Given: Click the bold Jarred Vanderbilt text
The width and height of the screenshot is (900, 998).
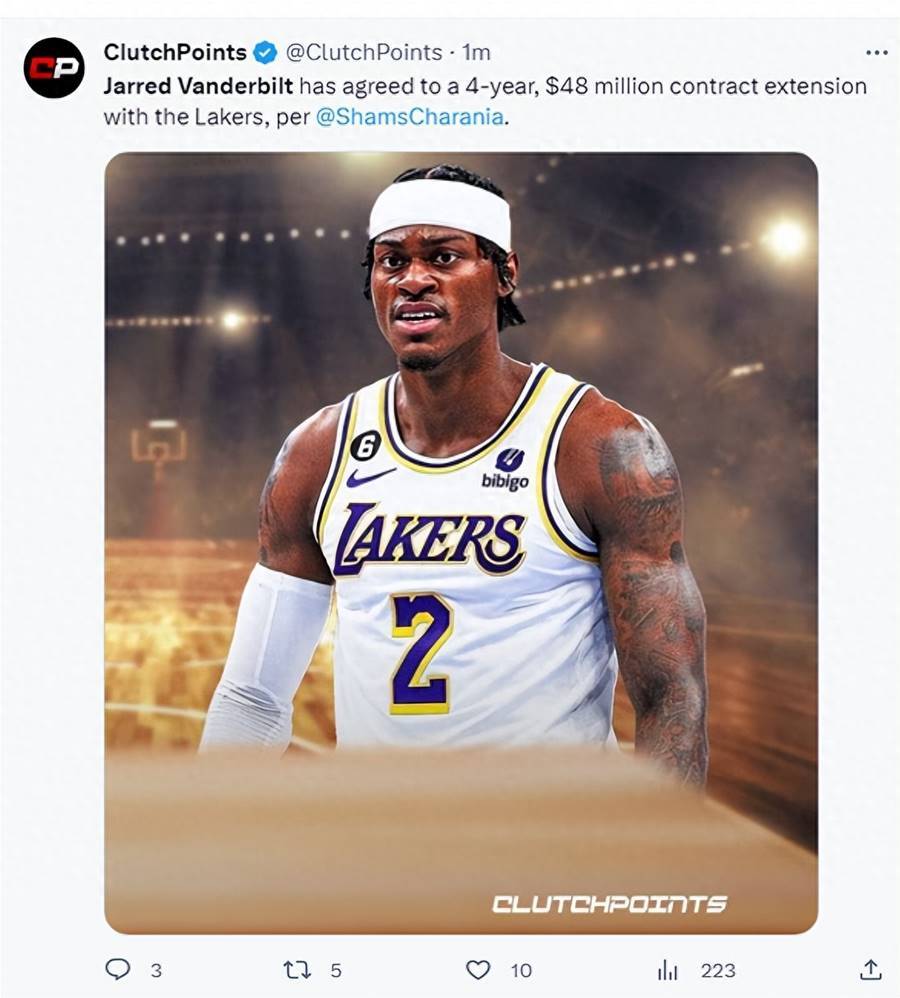Looking at the screenshot, I should pyautogui.click(x=198, y=86).
